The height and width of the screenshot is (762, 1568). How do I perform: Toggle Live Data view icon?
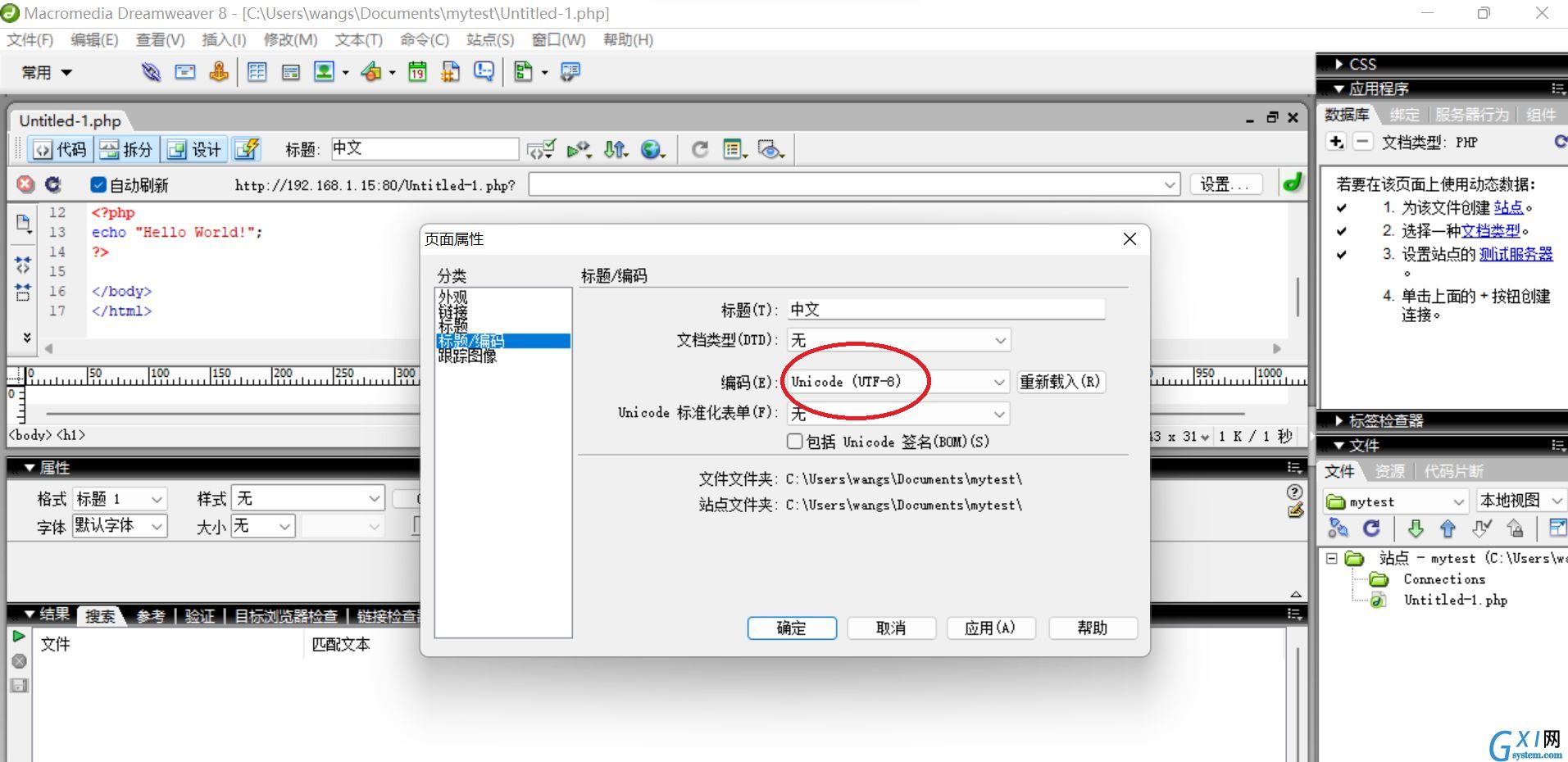(x=247, y=149)
